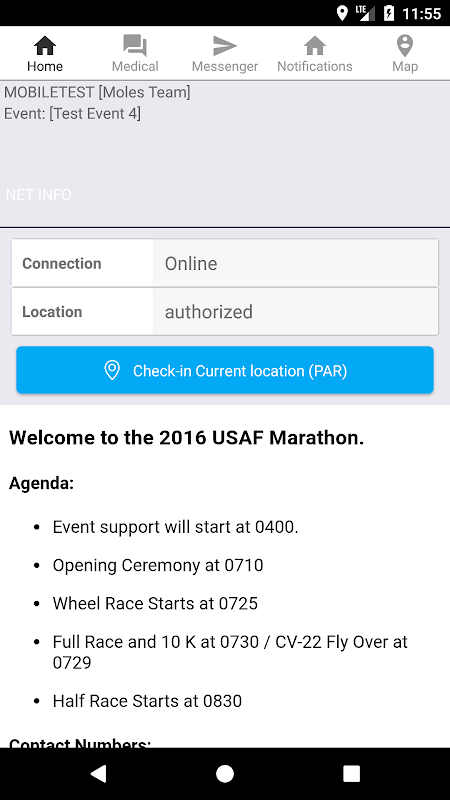Click the status bar location indicator

coord(342,13)
